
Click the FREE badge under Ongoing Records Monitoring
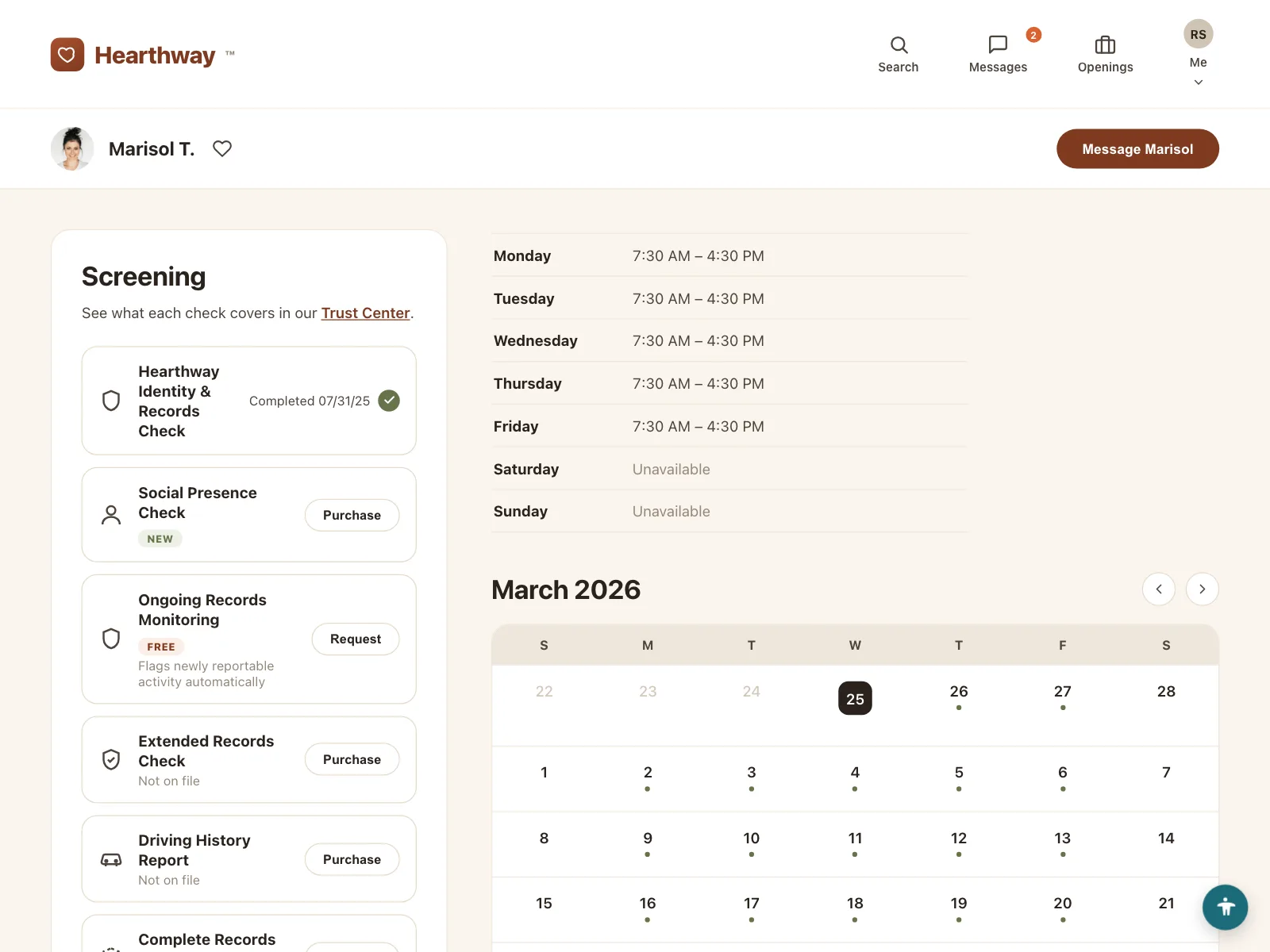point(161,647)
